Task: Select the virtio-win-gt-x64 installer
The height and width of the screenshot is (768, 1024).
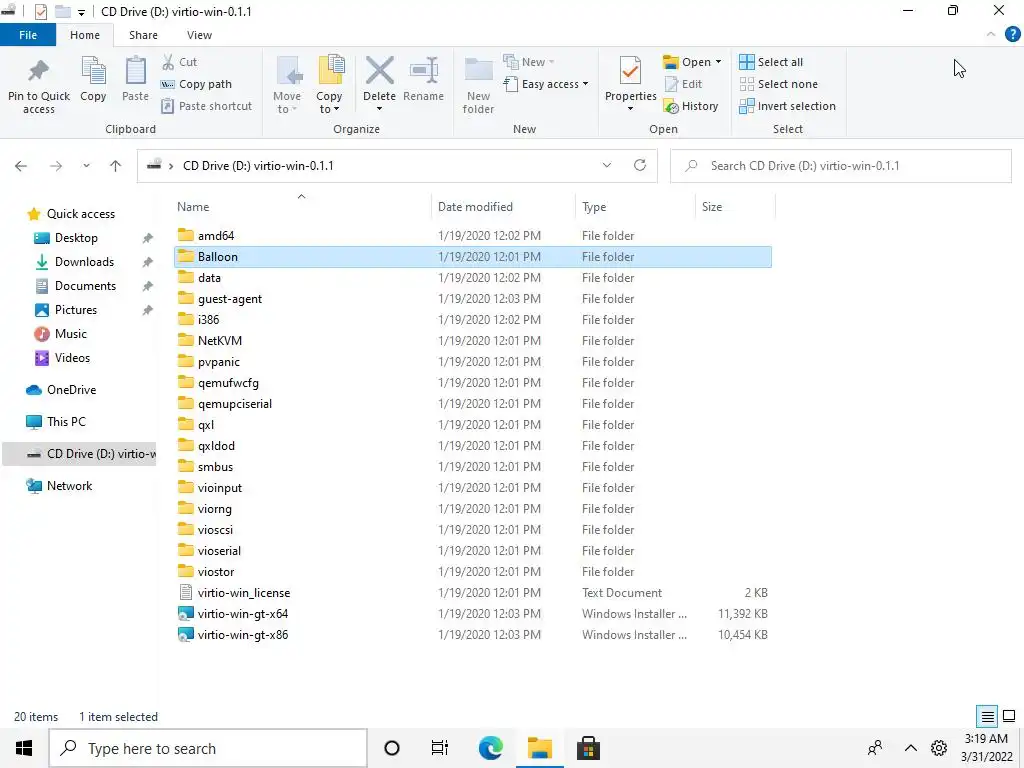Action: pos(242,614)
